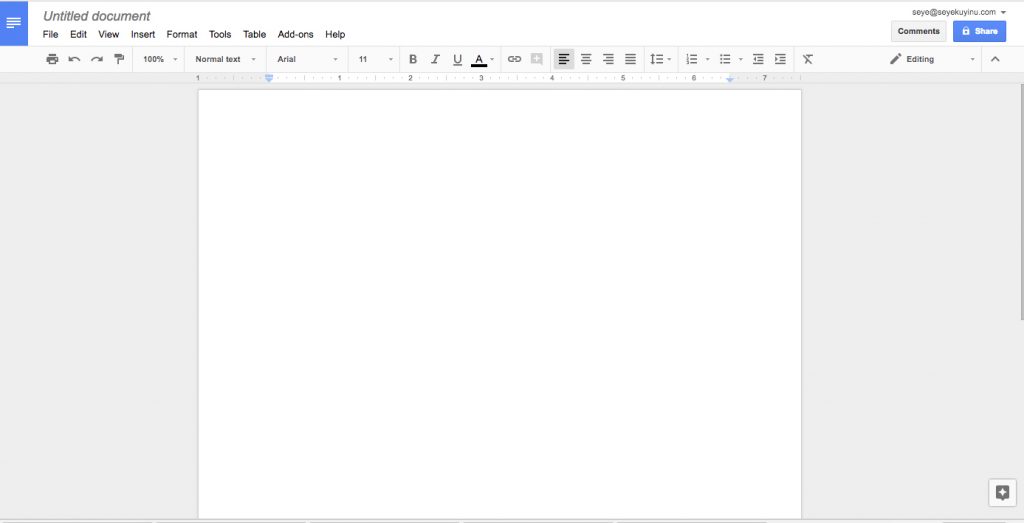
Task: Click the blue Share button
Action: pyautogui.click(x=979, y=31)
